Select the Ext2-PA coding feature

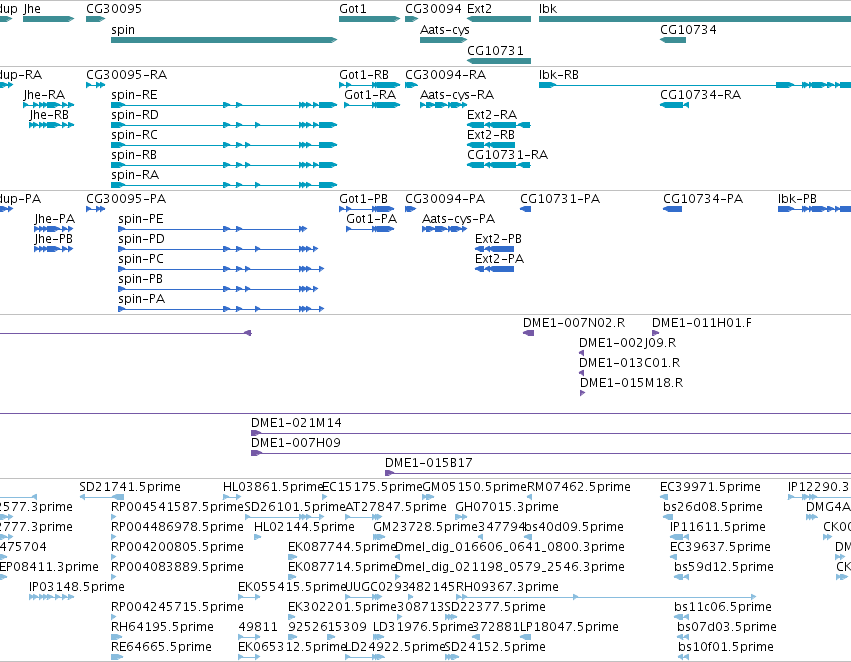click(x=494, y=269)
